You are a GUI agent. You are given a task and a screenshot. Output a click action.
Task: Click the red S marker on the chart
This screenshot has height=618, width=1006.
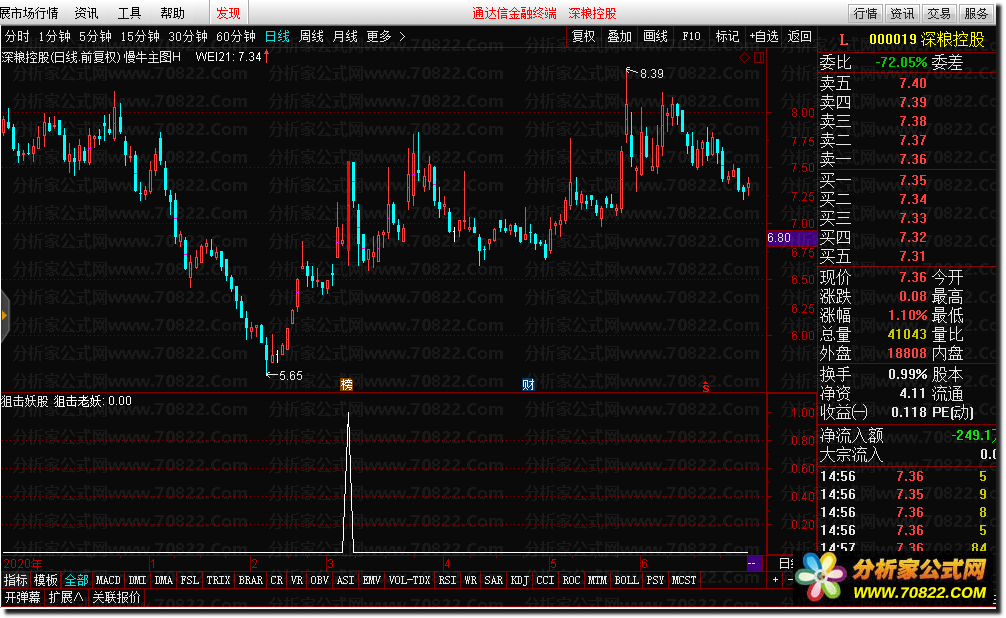tap(706, 387)
